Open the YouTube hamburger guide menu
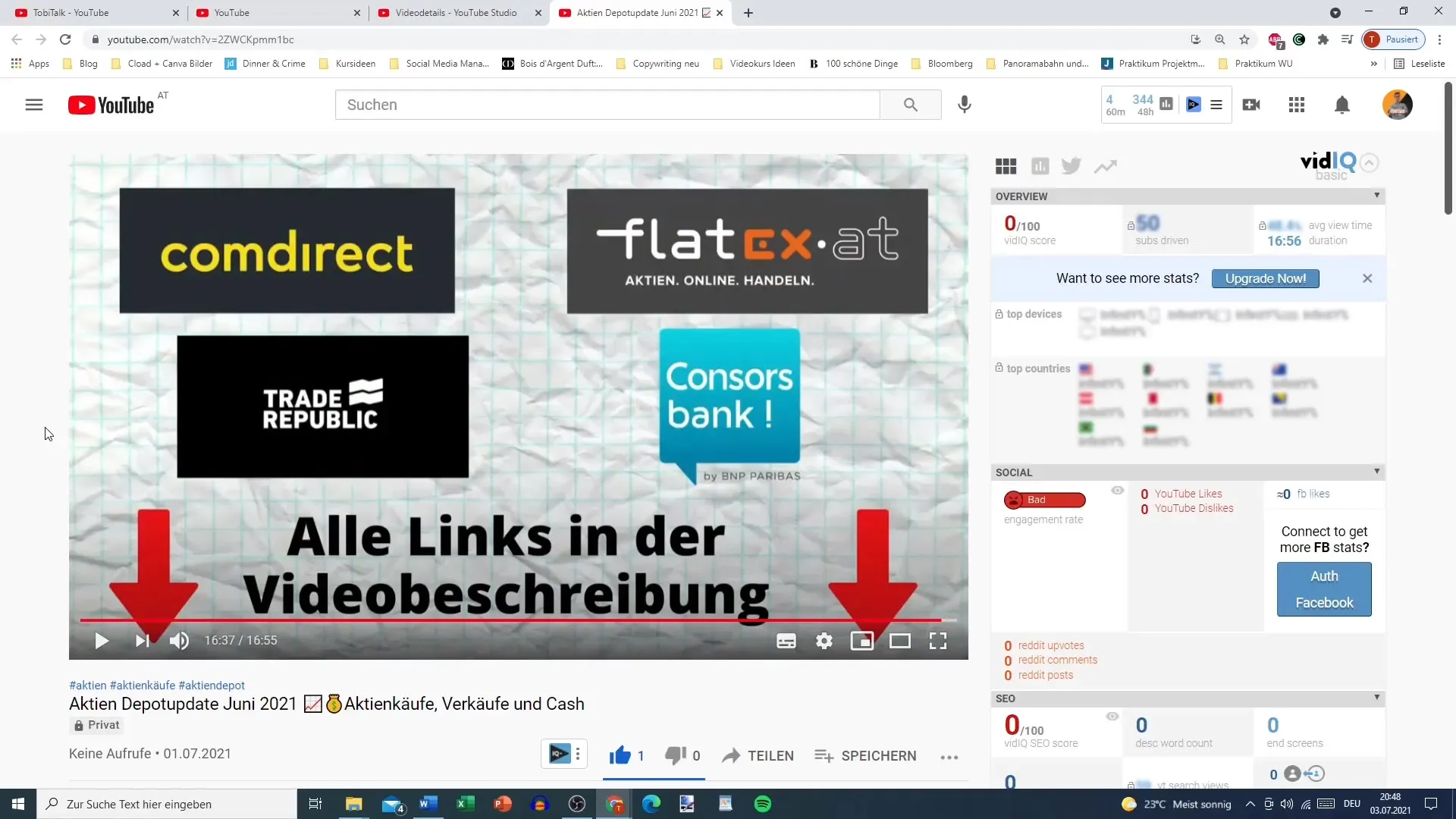 34,105
